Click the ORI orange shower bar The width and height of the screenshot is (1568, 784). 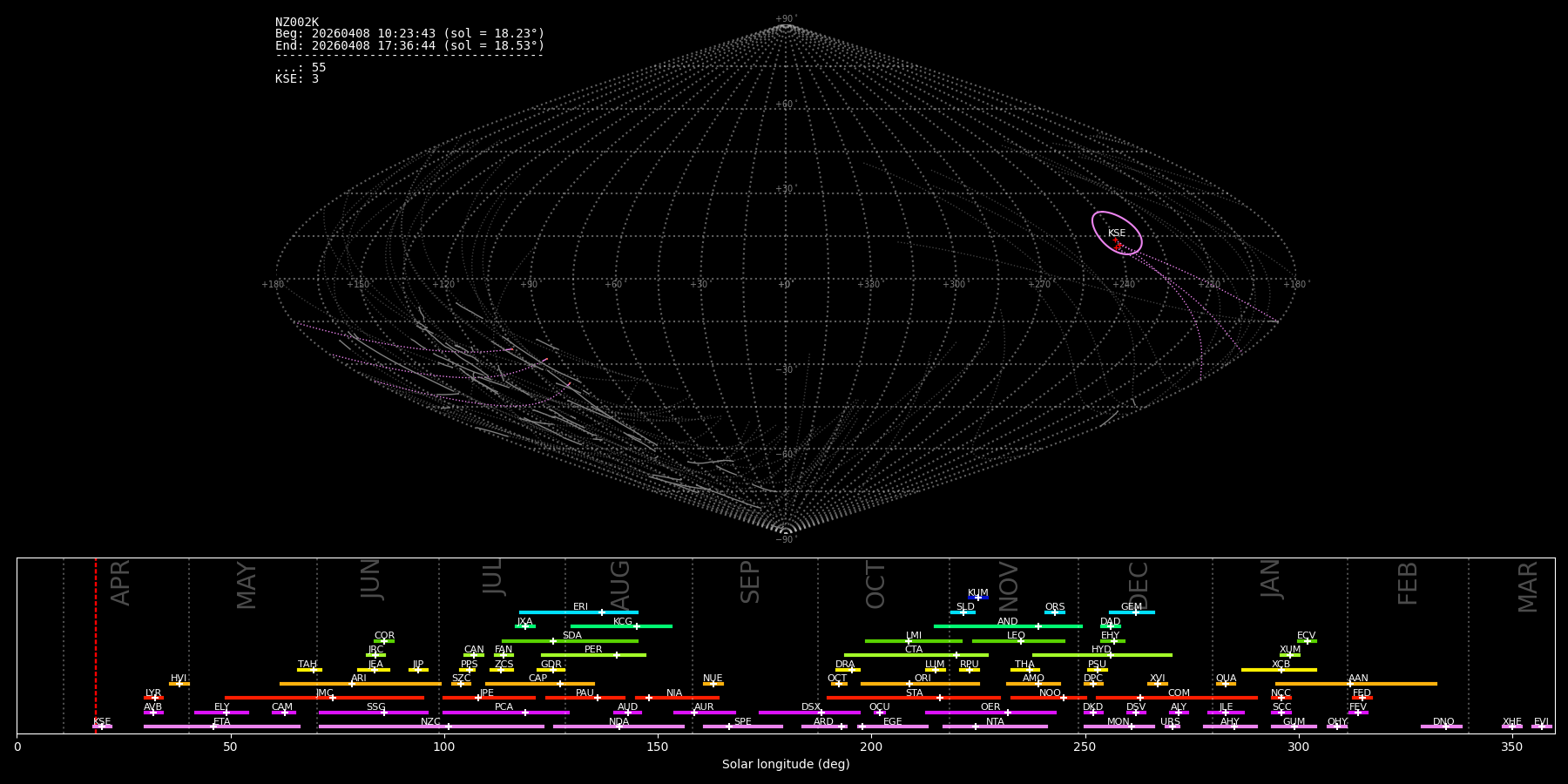pyautogui.click(x=920, y=684)
